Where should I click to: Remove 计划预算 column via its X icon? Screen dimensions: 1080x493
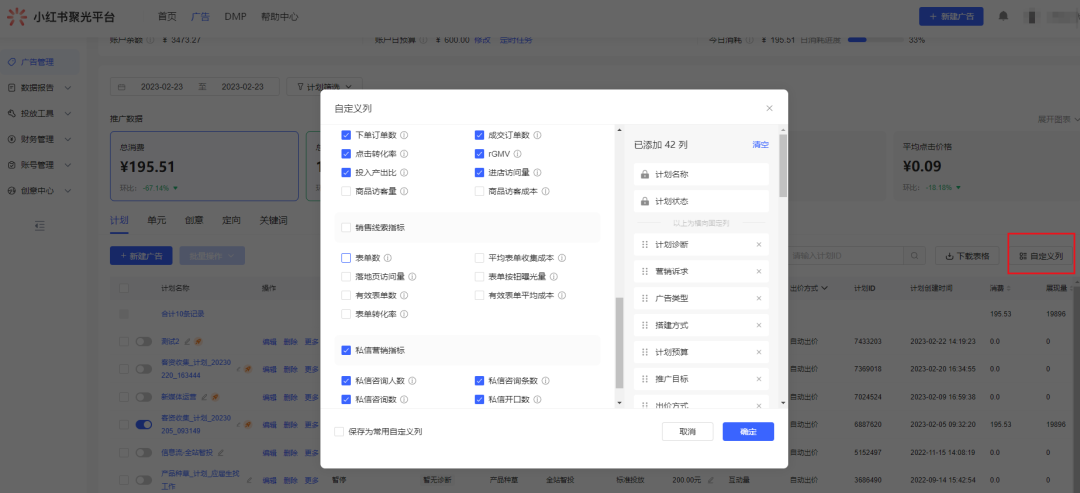coord(759,352)
